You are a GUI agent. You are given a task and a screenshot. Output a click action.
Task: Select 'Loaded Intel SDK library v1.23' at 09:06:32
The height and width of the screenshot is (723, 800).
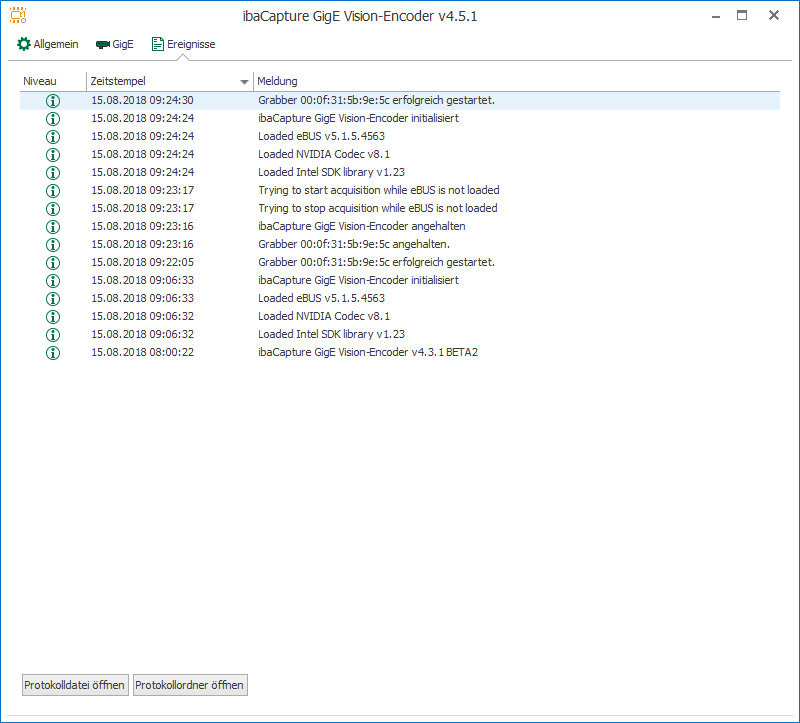point(332,334)
